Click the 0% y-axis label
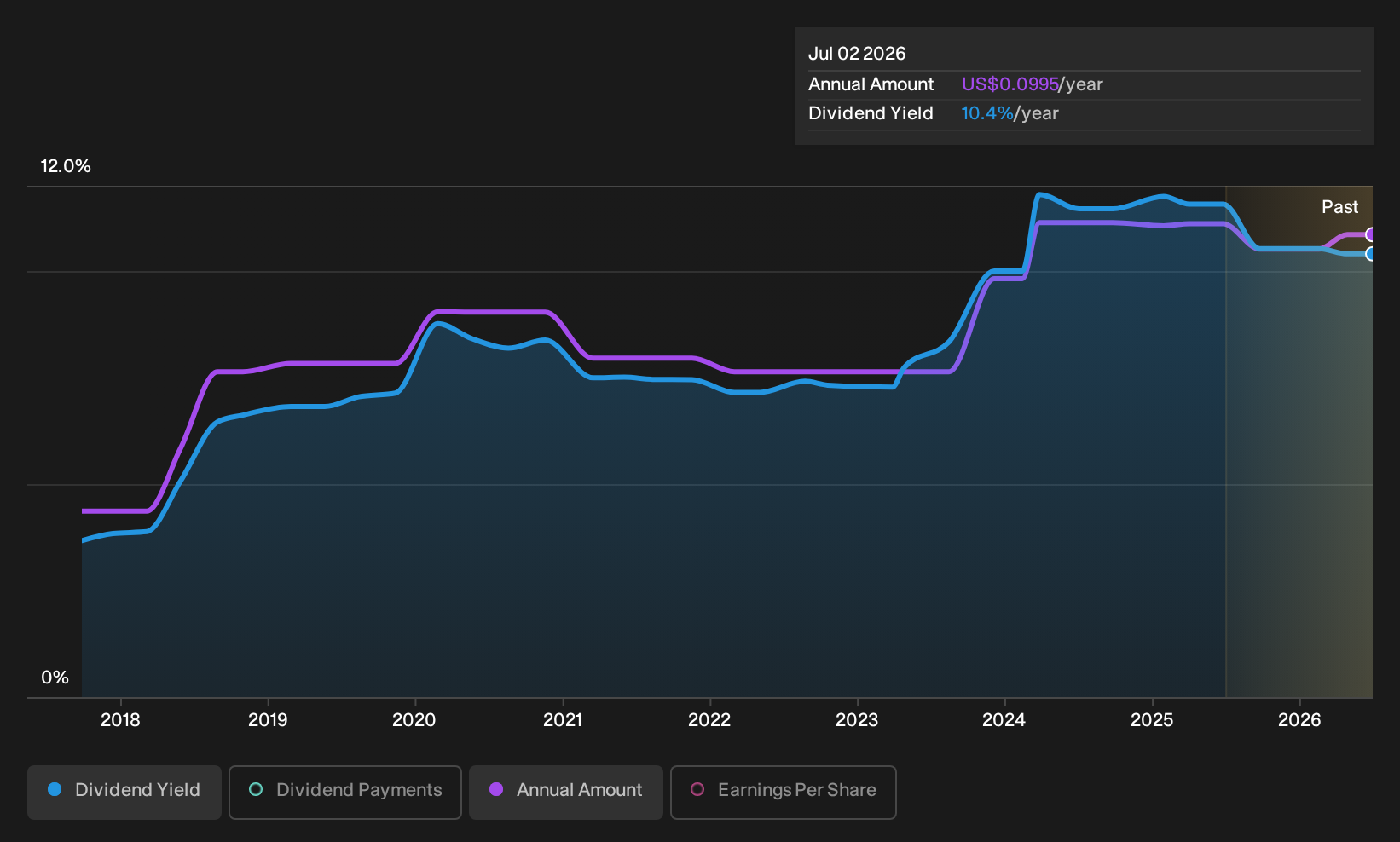 [55, 678]
